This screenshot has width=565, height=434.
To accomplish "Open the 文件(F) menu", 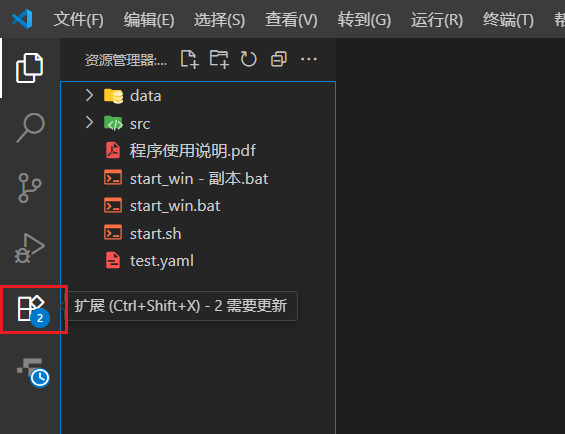I will coord(79,19).
